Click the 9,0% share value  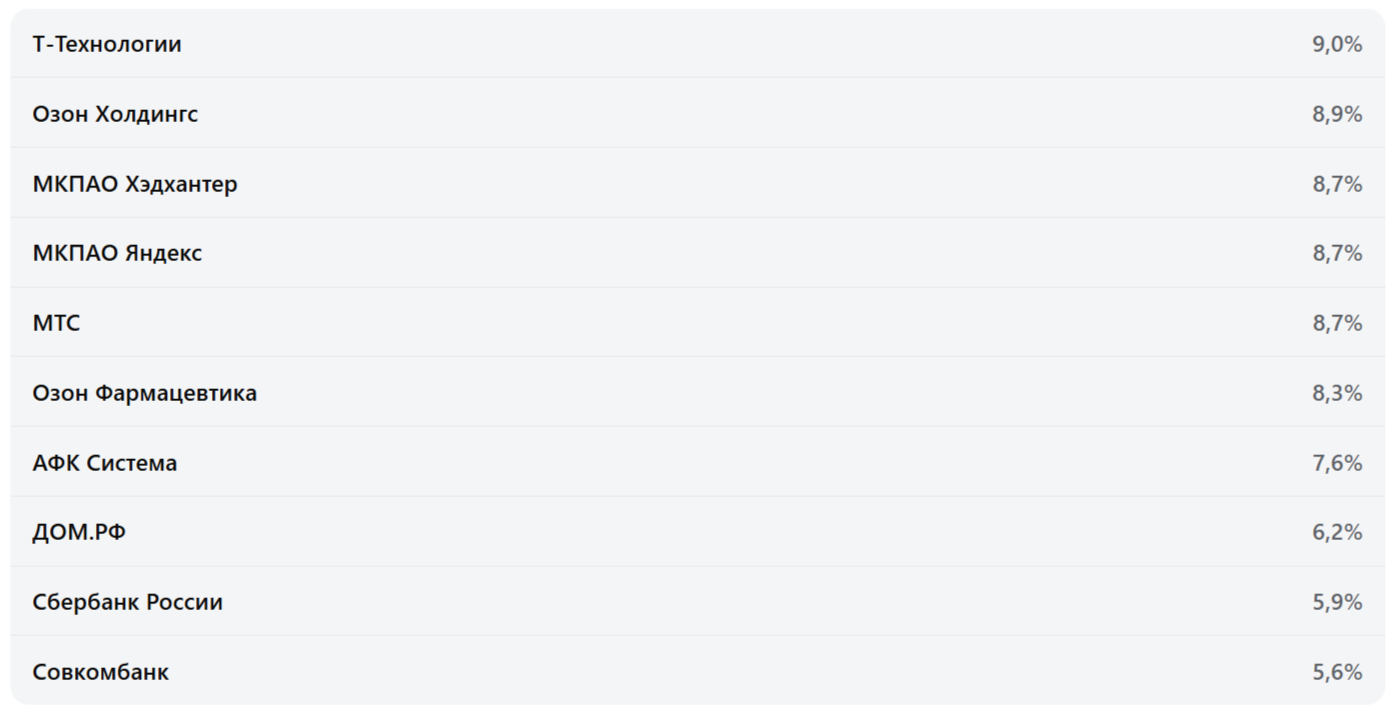(x=1337, y=44)
